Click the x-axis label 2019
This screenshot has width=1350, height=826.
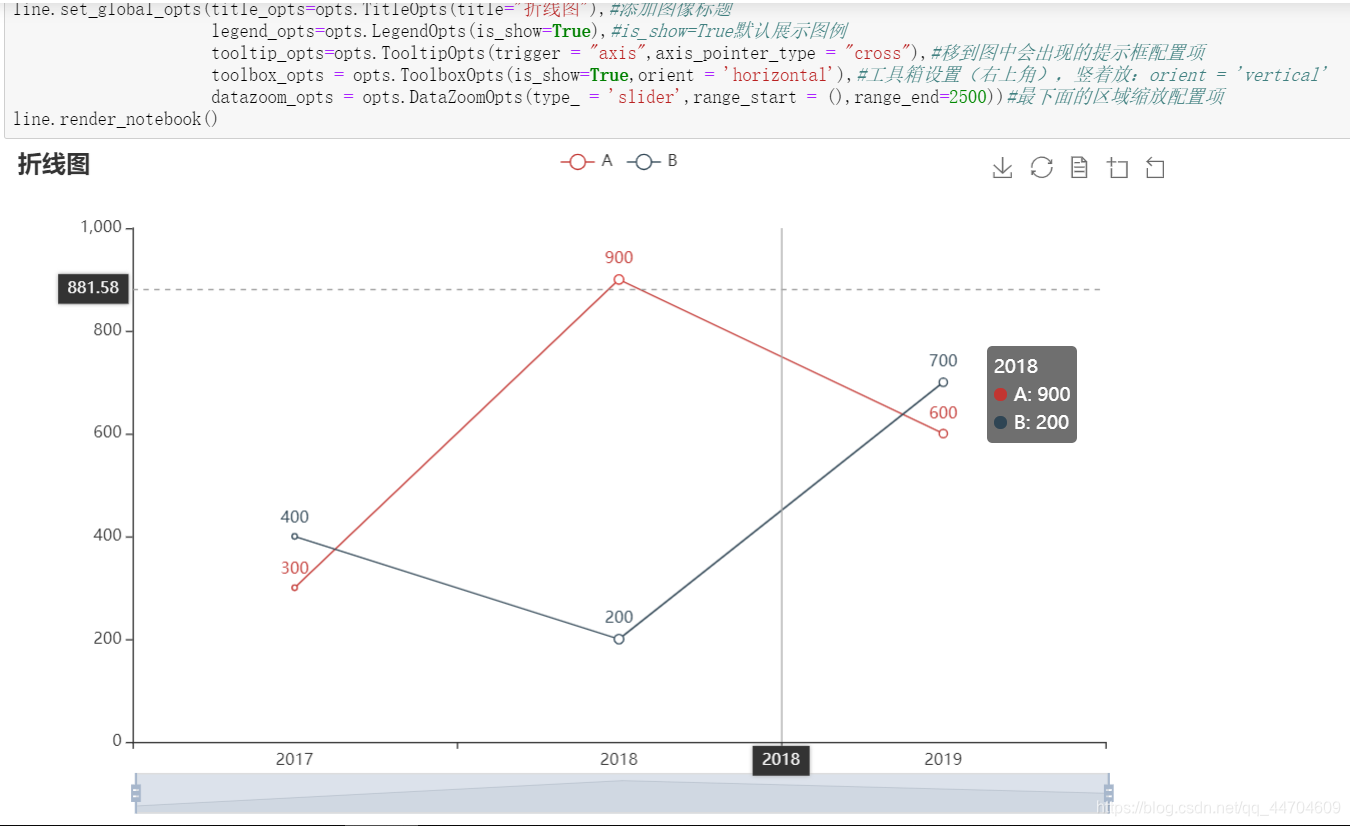point(943,759)
